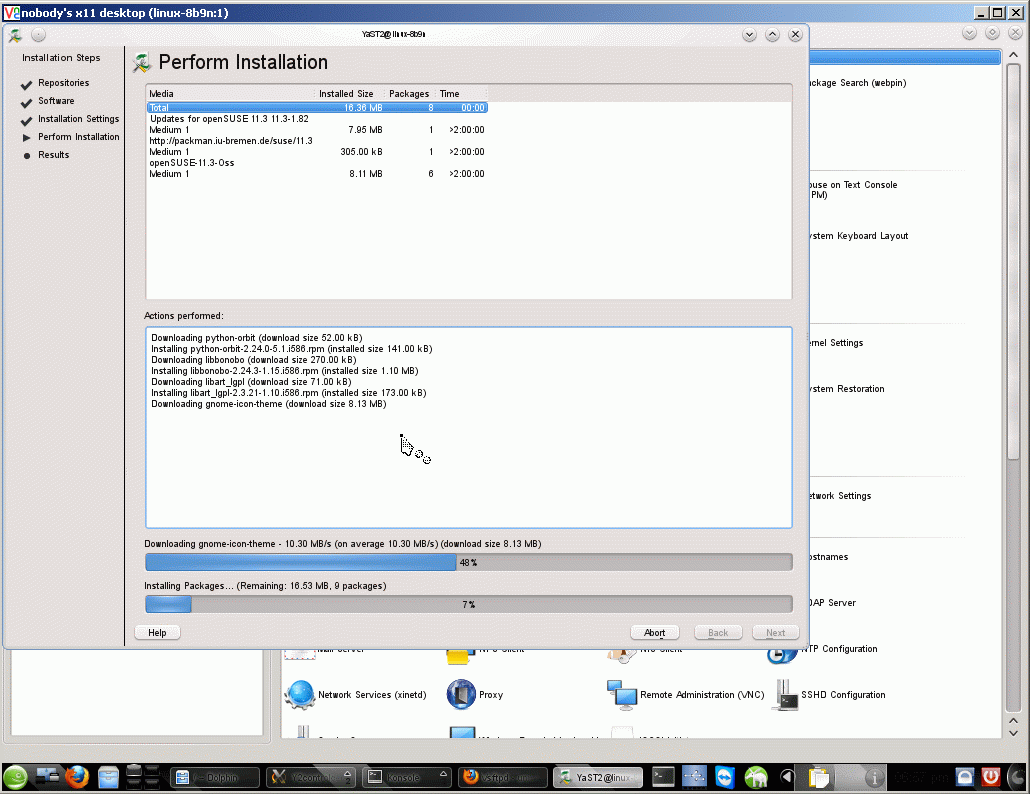
Task: Click scroll-down arrow of background window scrollbar
Action: coord(1014,733)
